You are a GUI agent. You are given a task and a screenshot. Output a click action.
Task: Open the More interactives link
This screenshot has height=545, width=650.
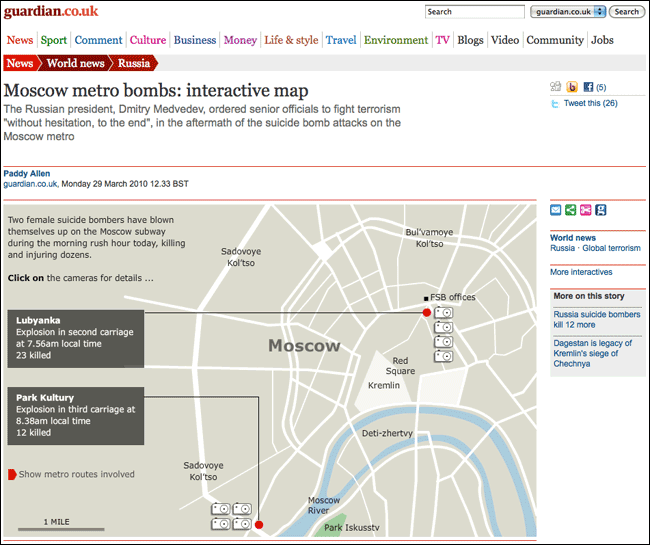[581, 272]
